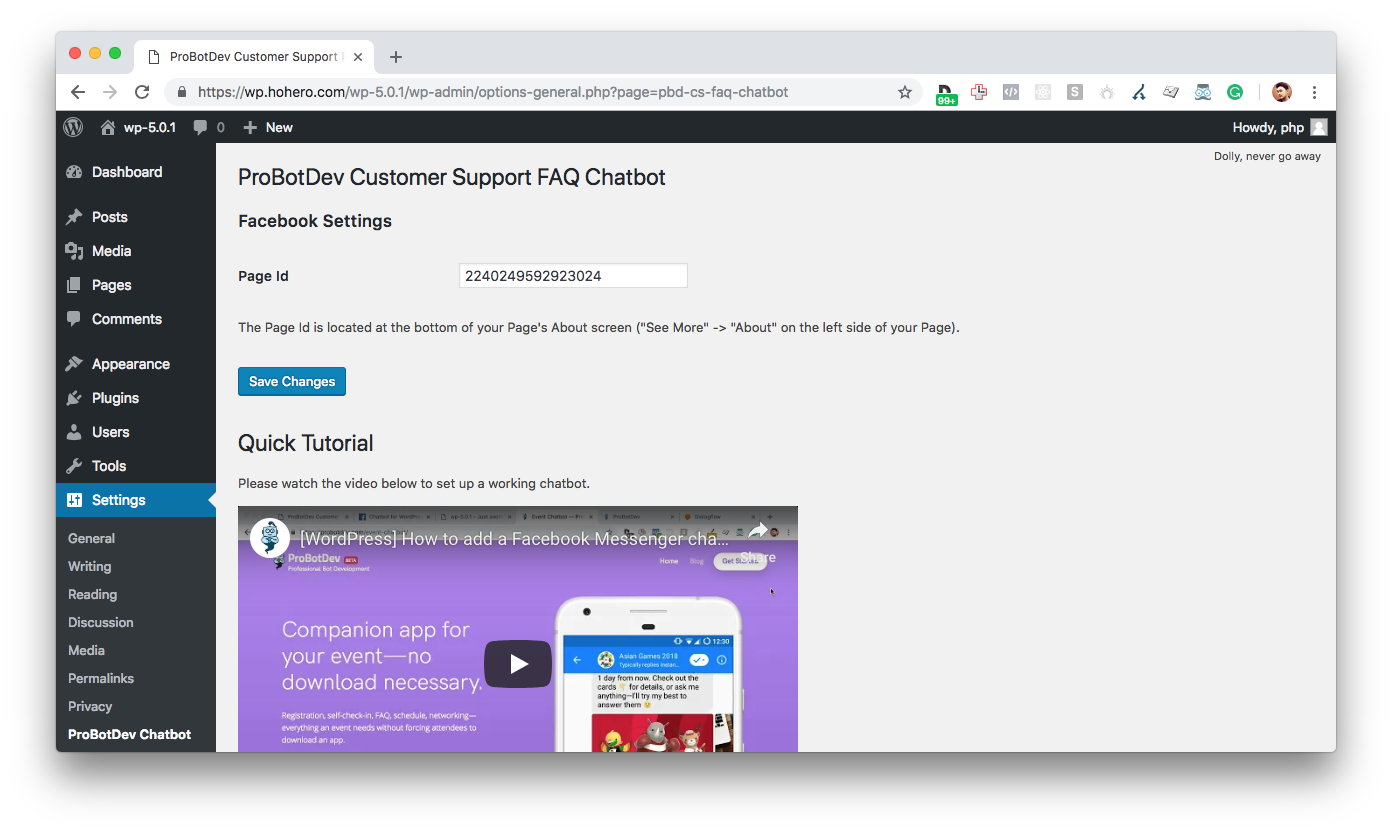Open the video title link
This screenshot has height=832, width=1392.
pos(515,538)
